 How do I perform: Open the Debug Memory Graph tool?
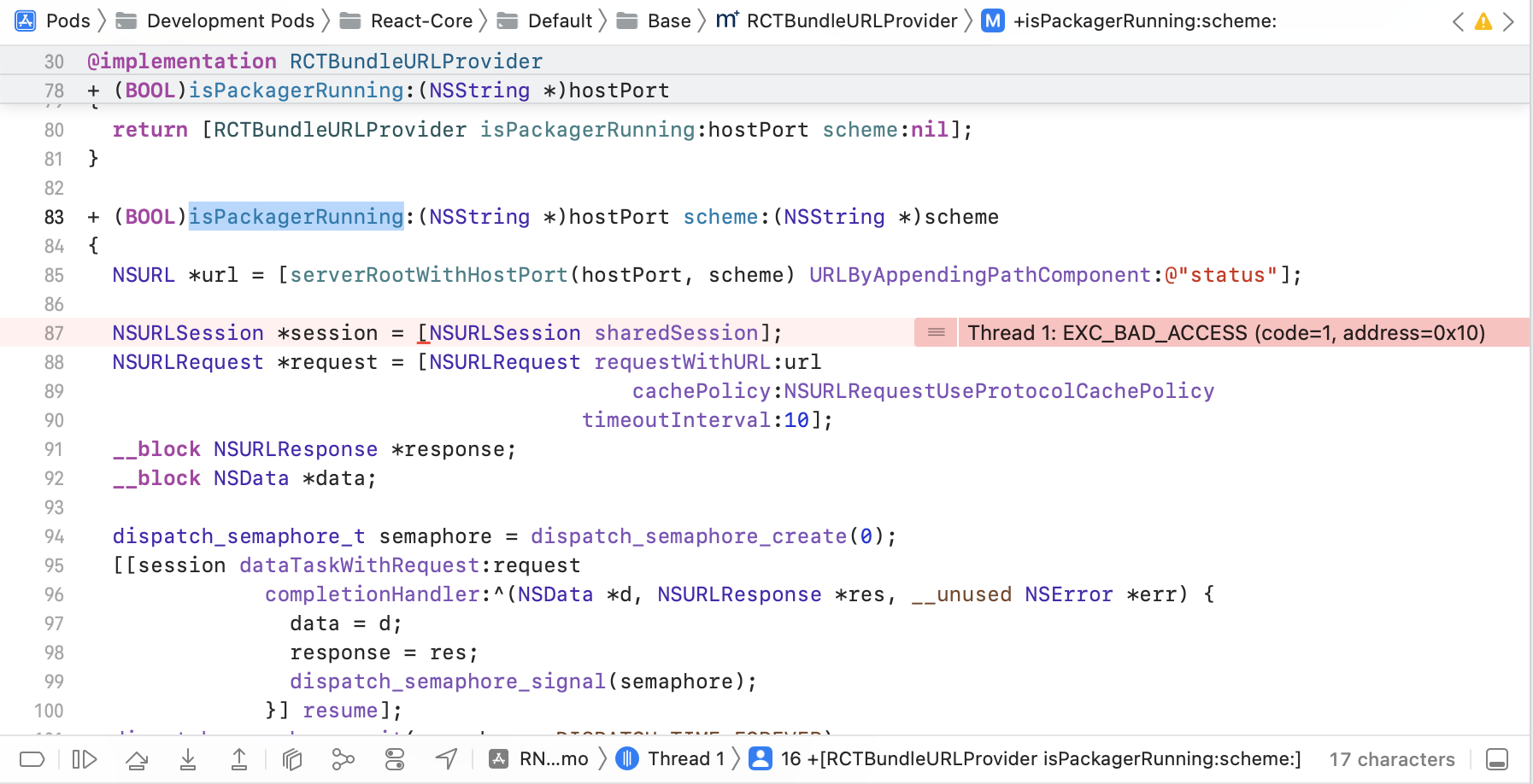pyautogui.click(x=344, y=758)
